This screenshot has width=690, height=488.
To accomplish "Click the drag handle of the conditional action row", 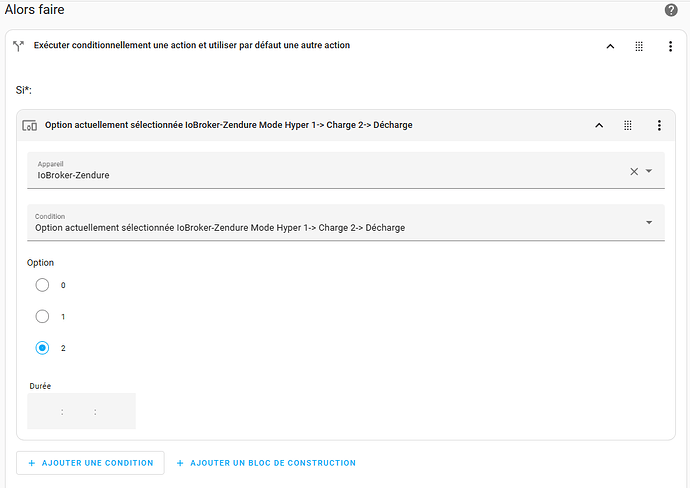I will pyautogui.click(x=639, y=46).
